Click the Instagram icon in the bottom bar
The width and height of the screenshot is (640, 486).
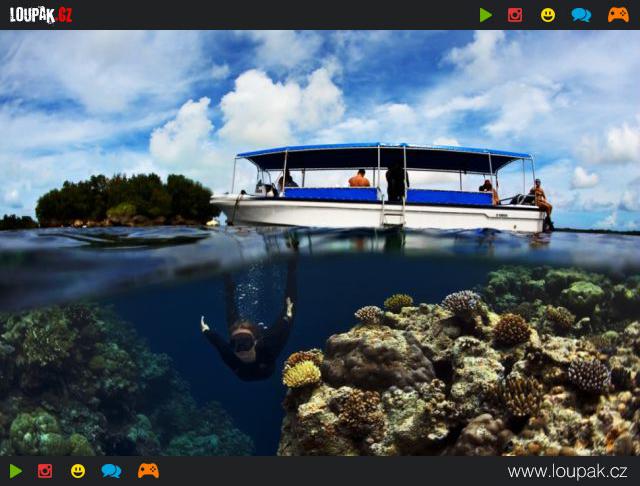tap(45, 471)
